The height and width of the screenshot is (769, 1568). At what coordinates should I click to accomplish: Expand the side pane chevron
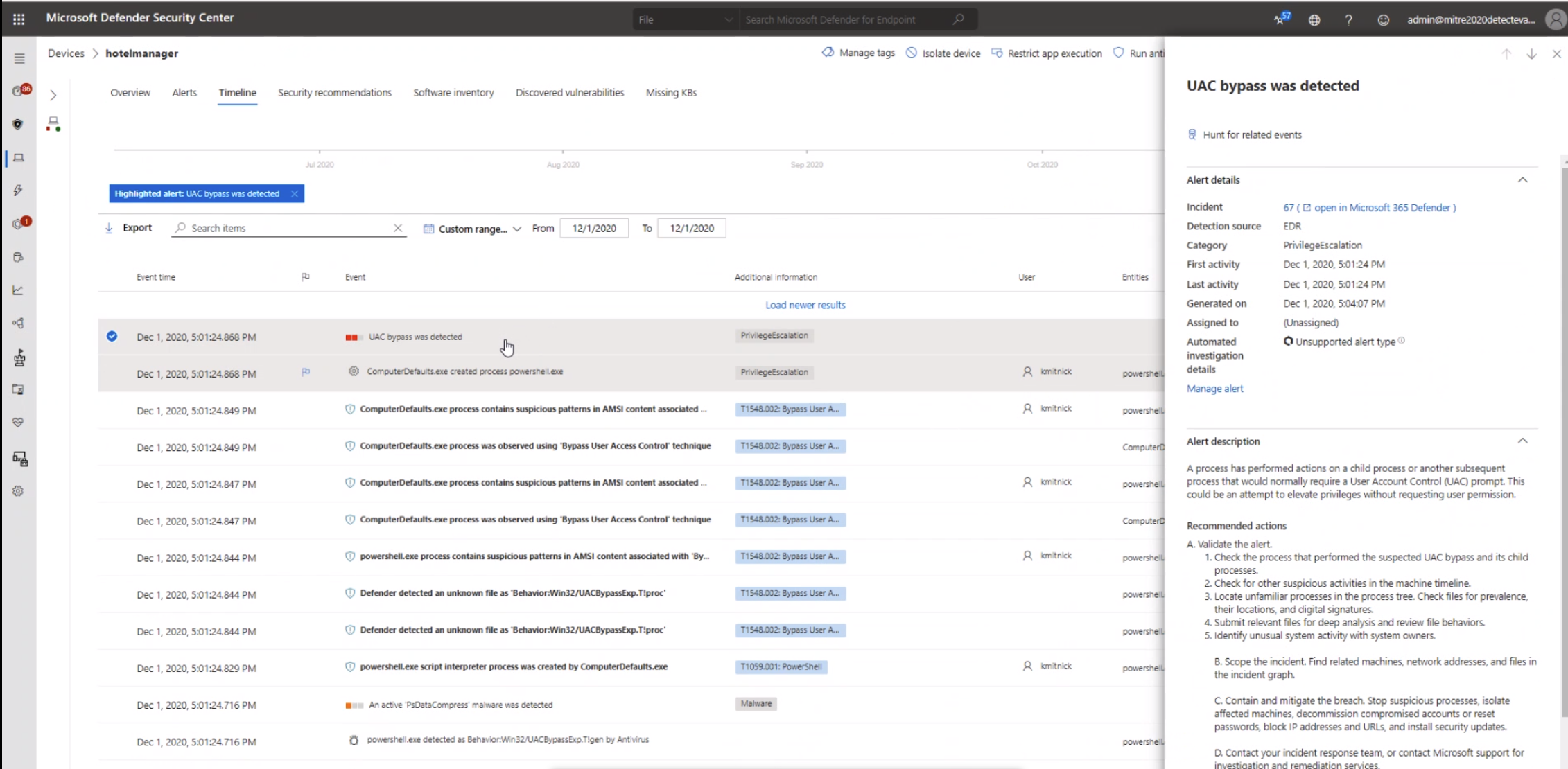tap(53, 95)
